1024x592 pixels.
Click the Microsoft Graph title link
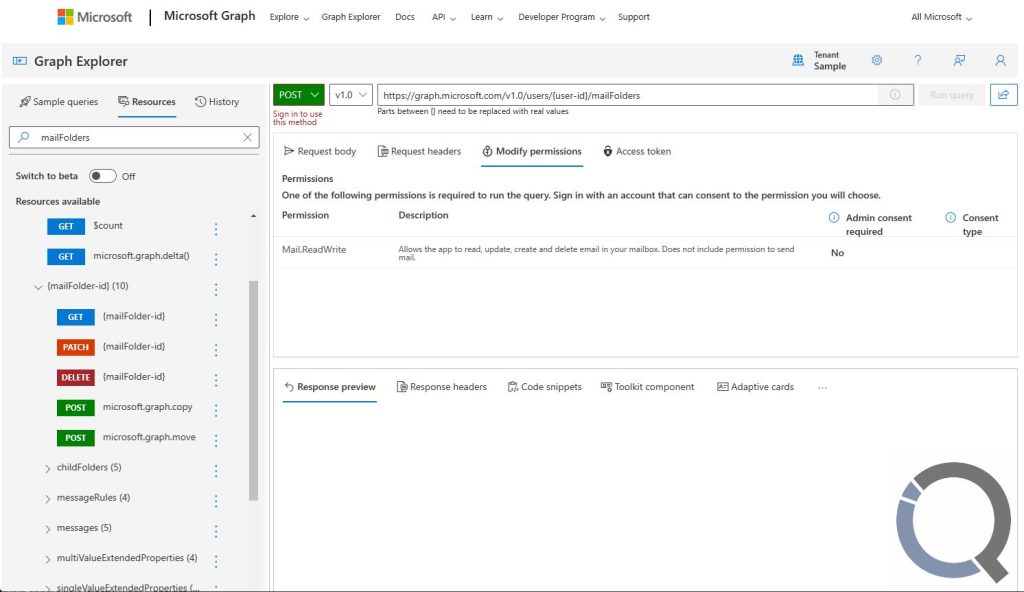tap(210, 16)
